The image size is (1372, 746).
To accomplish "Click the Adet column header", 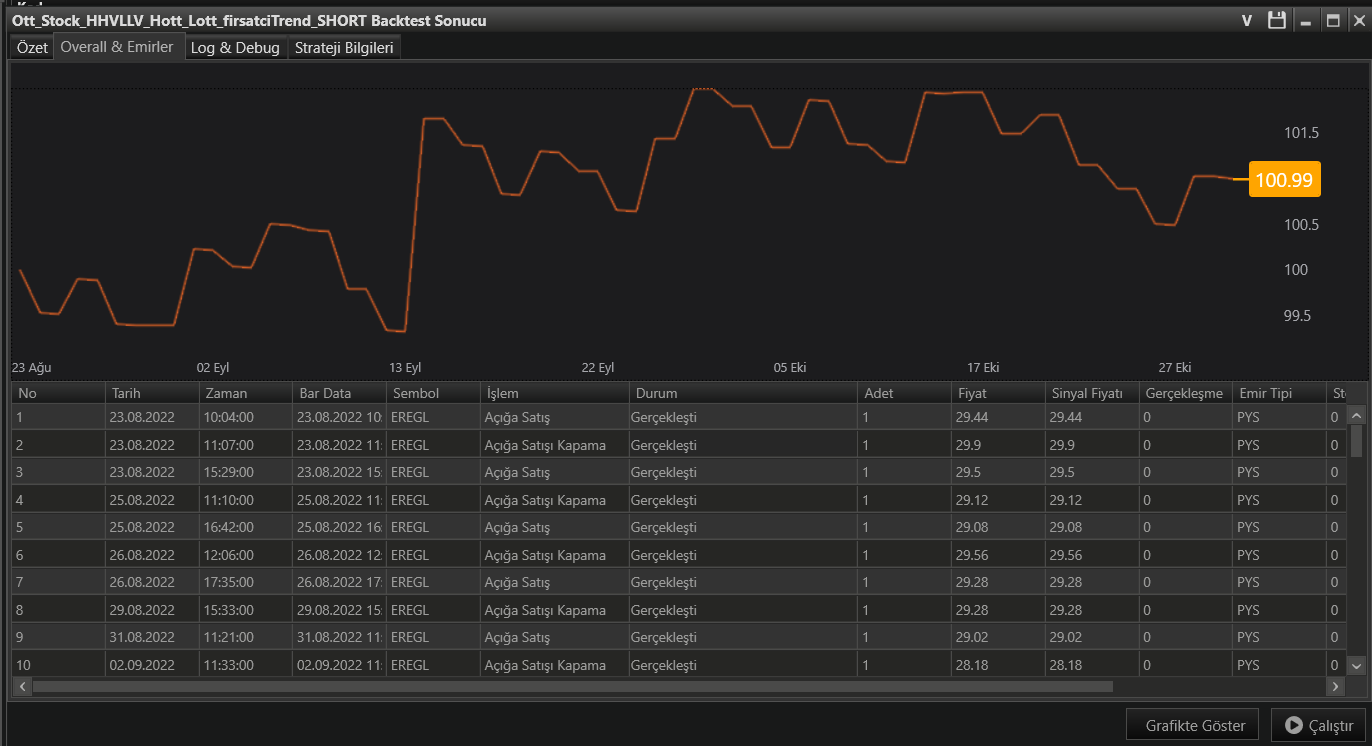I will [x=904, y=393].
